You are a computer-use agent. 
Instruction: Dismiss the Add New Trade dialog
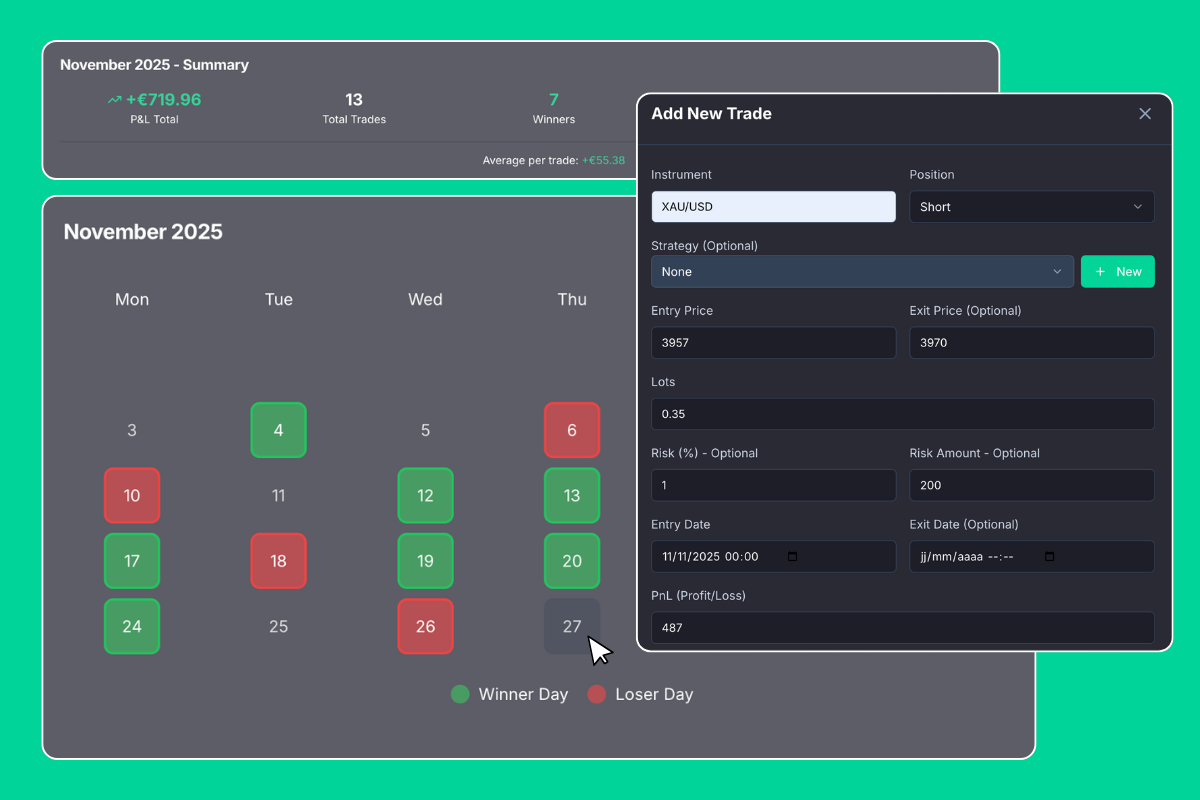click(x=1144, y=113)
